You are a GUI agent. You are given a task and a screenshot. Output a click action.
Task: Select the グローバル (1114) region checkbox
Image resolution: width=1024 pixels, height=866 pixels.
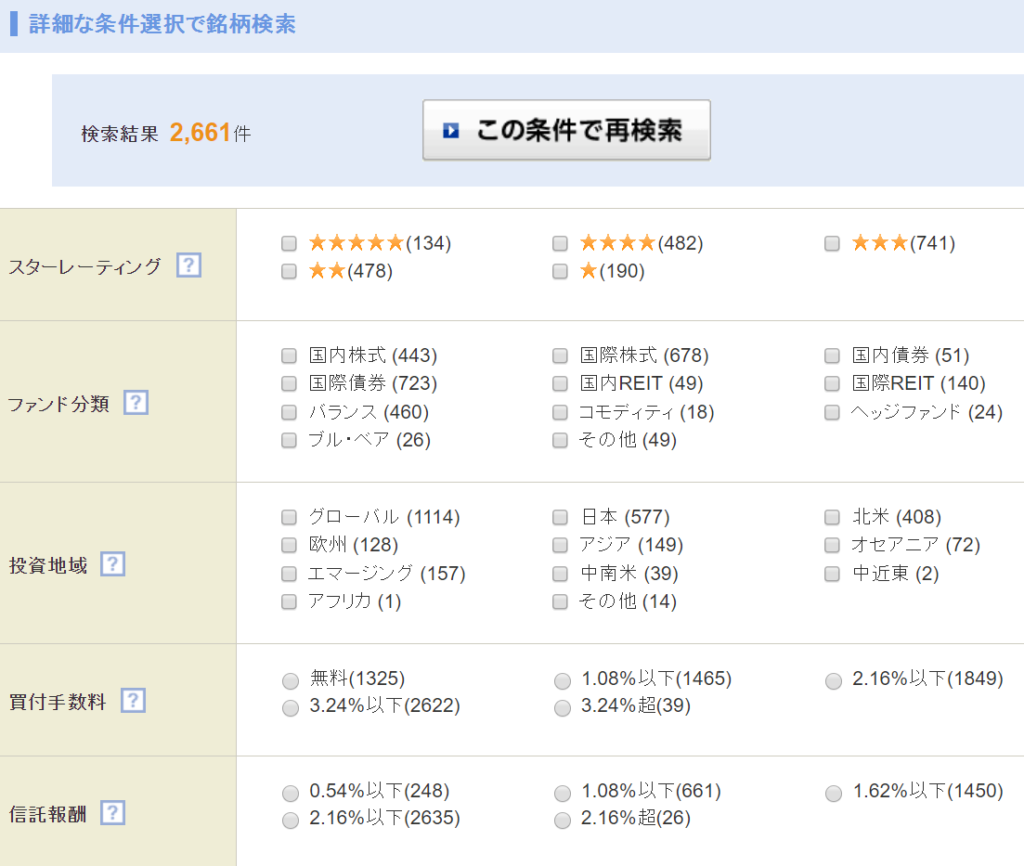[x=289, y=517]
